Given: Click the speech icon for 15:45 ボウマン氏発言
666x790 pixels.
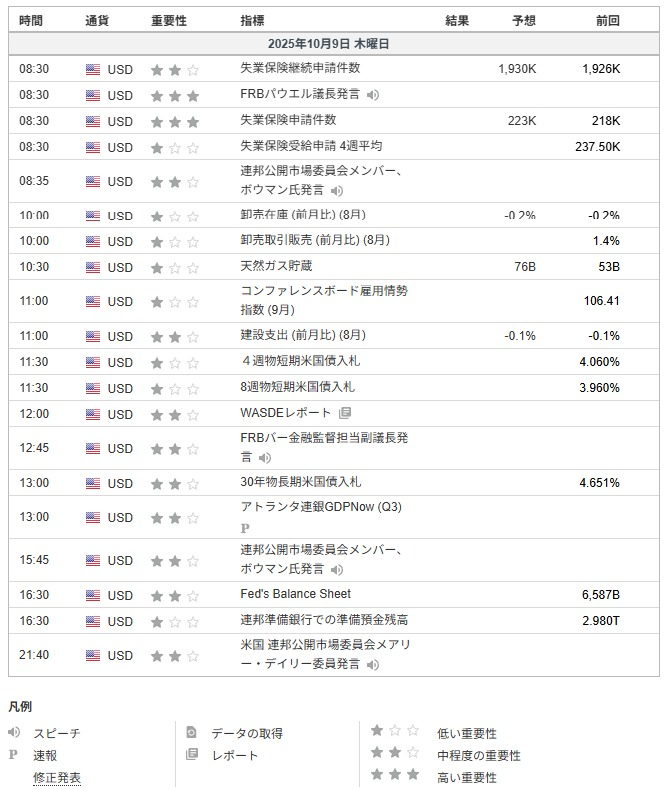Looking at the screenshot, I should (x=337, y=569).
